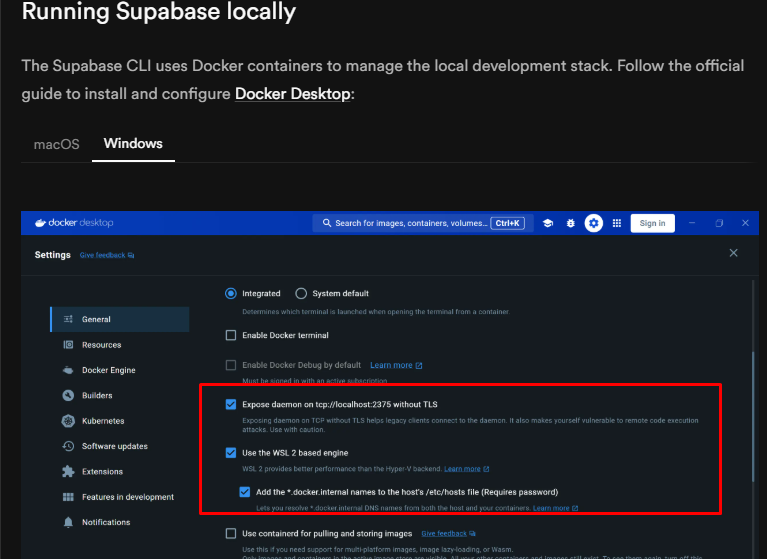This screenshot has height=559, width=767.
Task: Switch to the macOS tab
Action: (x=56, y=144)
